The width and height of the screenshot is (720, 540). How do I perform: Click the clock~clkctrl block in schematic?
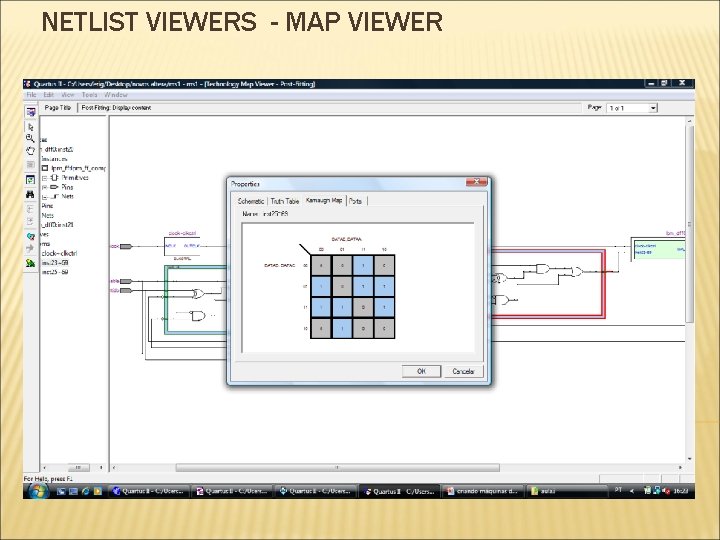tap(182, 247)
